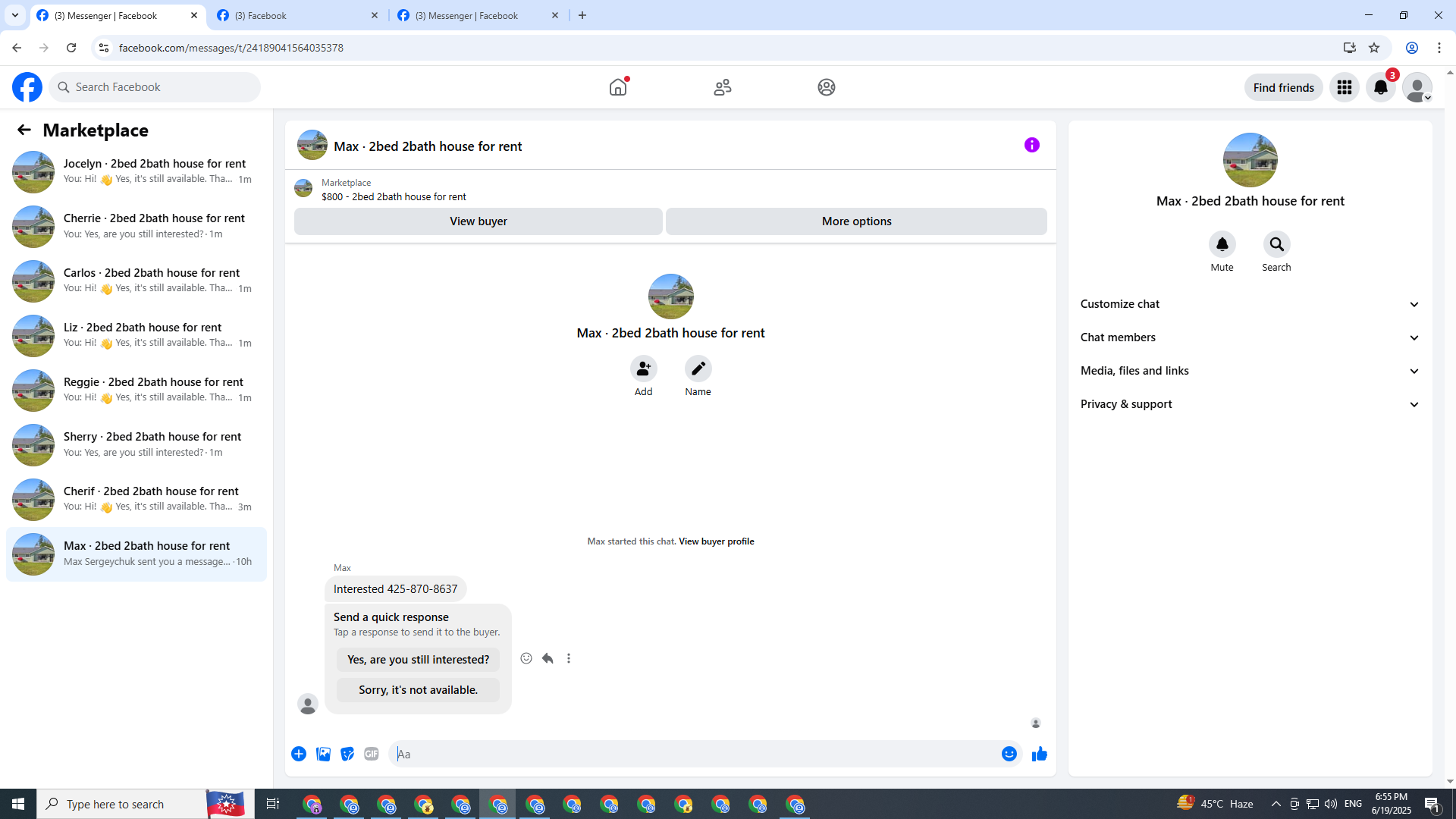Image resolution: width=1456 pixels, height=819 pixels.
Task: Open the Windows Start menu
Action: 18,804
